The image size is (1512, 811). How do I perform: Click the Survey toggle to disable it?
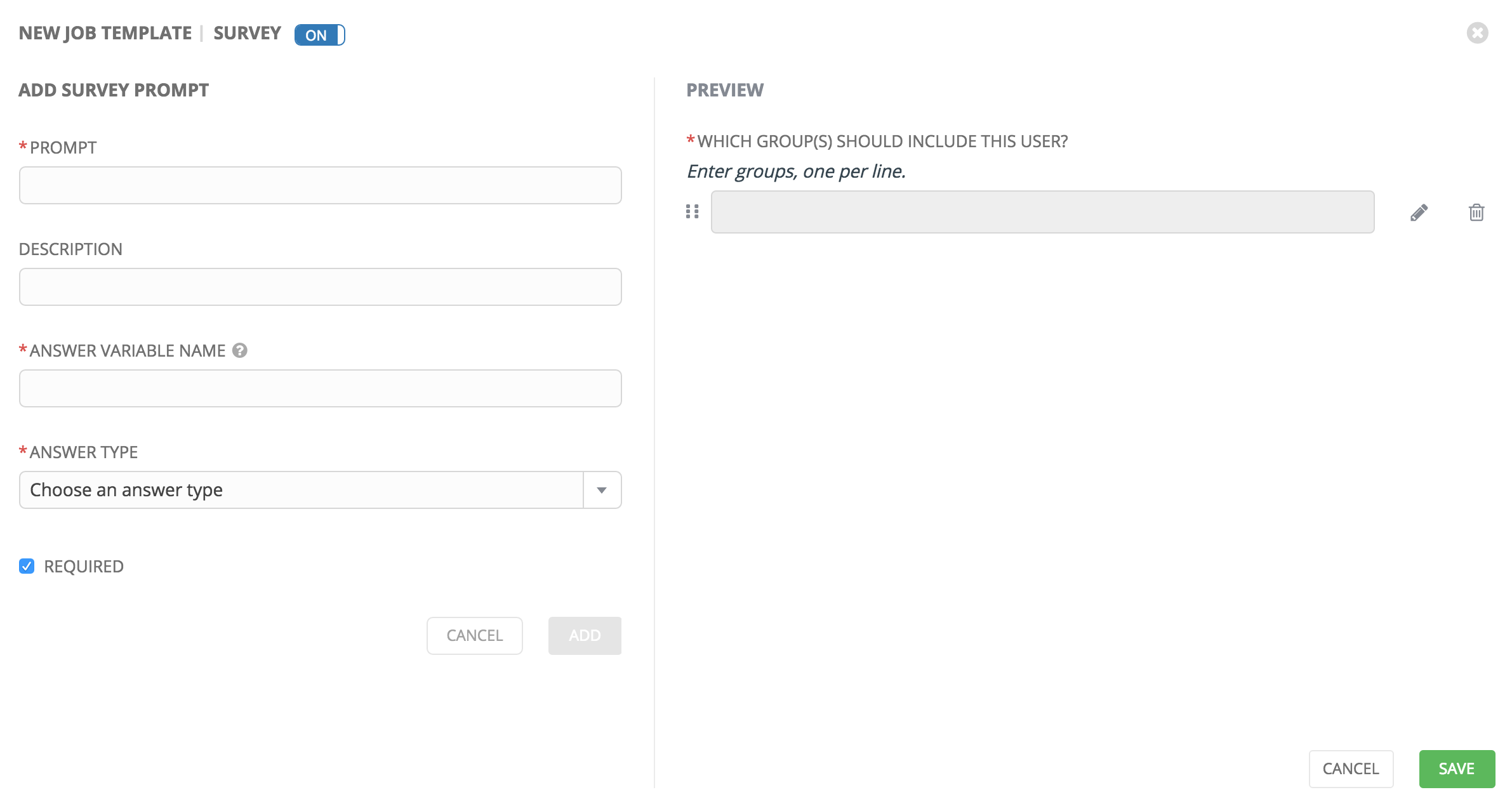319,33
